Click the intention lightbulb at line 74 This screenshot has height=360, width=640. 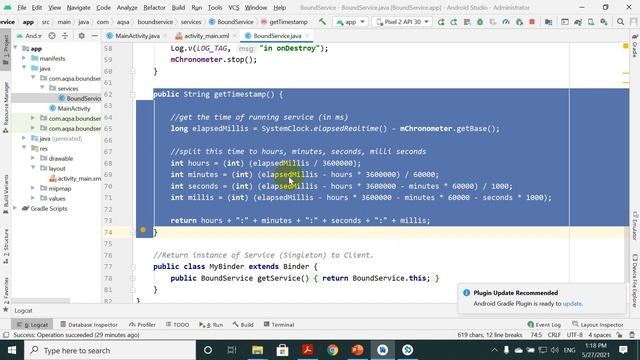(143, 230)
